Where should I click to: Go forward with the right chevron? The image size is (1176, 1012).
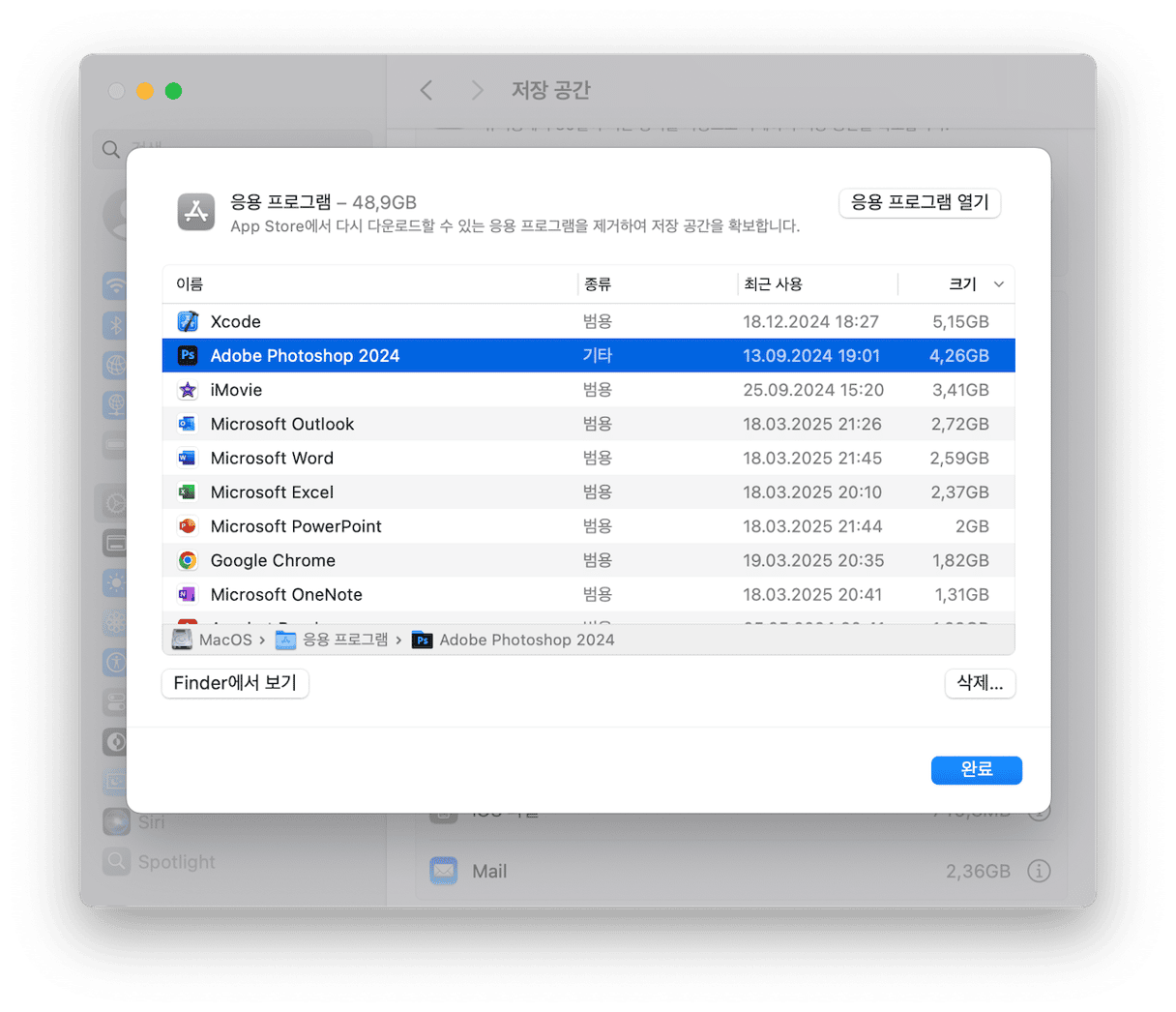(477, 90)
